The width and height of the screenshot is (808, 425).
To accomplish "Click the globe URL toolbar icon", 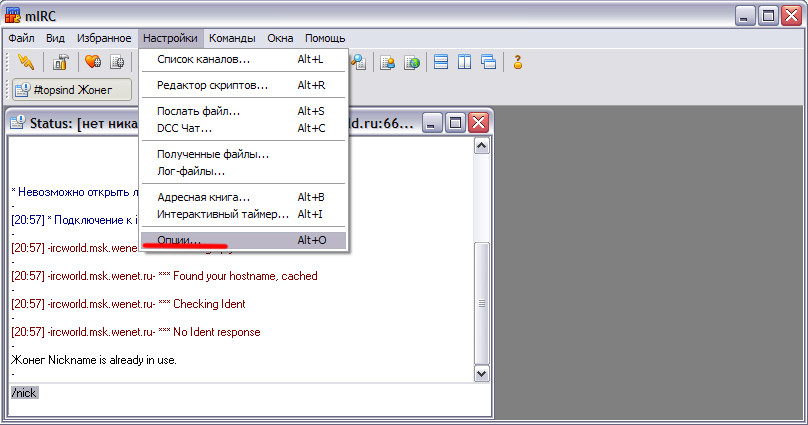I will point(412,62).
